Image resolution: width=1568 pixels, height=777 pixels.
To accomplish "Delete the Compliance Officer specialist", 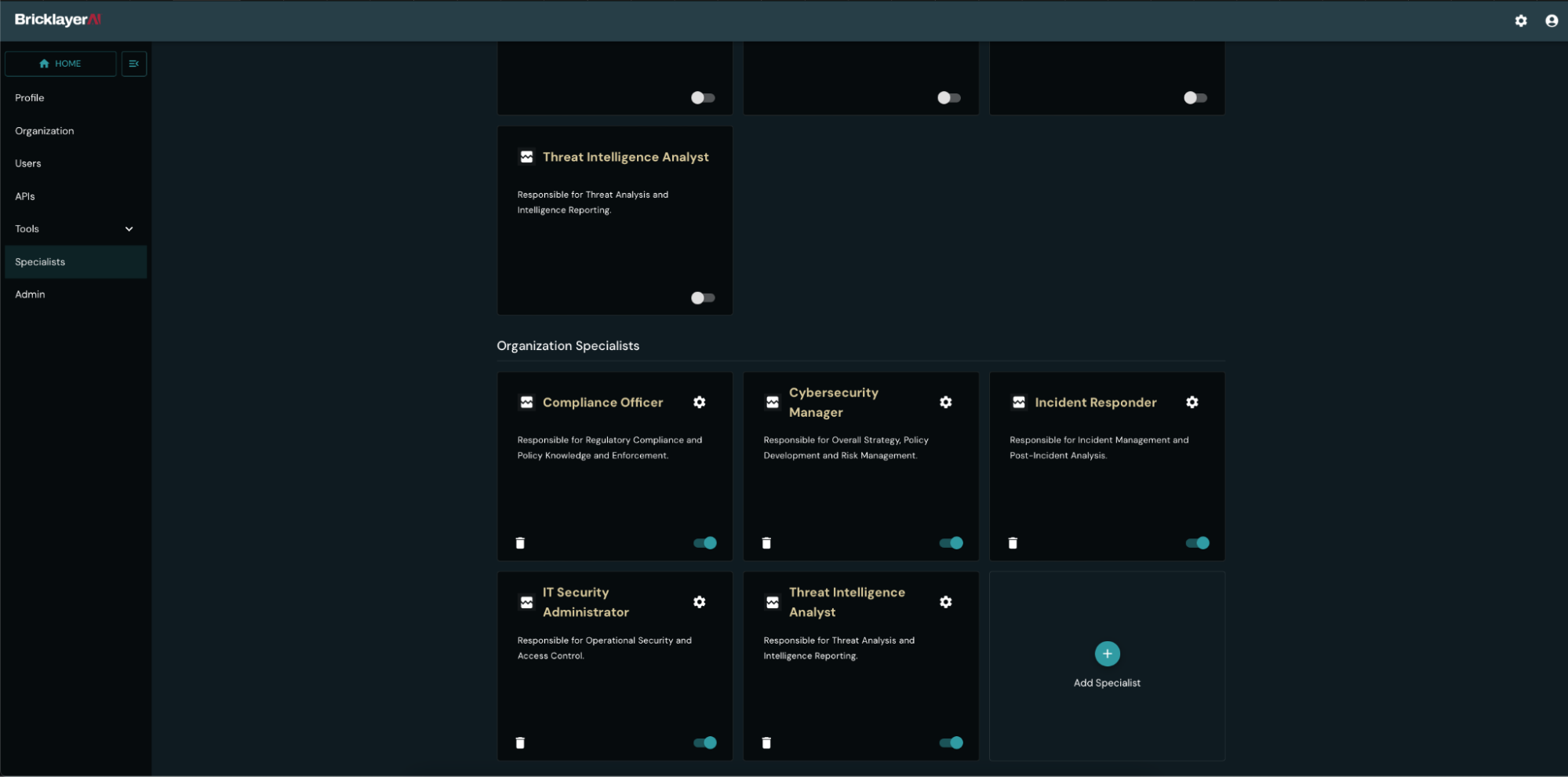I will pyautogui.click(x=520, y=542).
